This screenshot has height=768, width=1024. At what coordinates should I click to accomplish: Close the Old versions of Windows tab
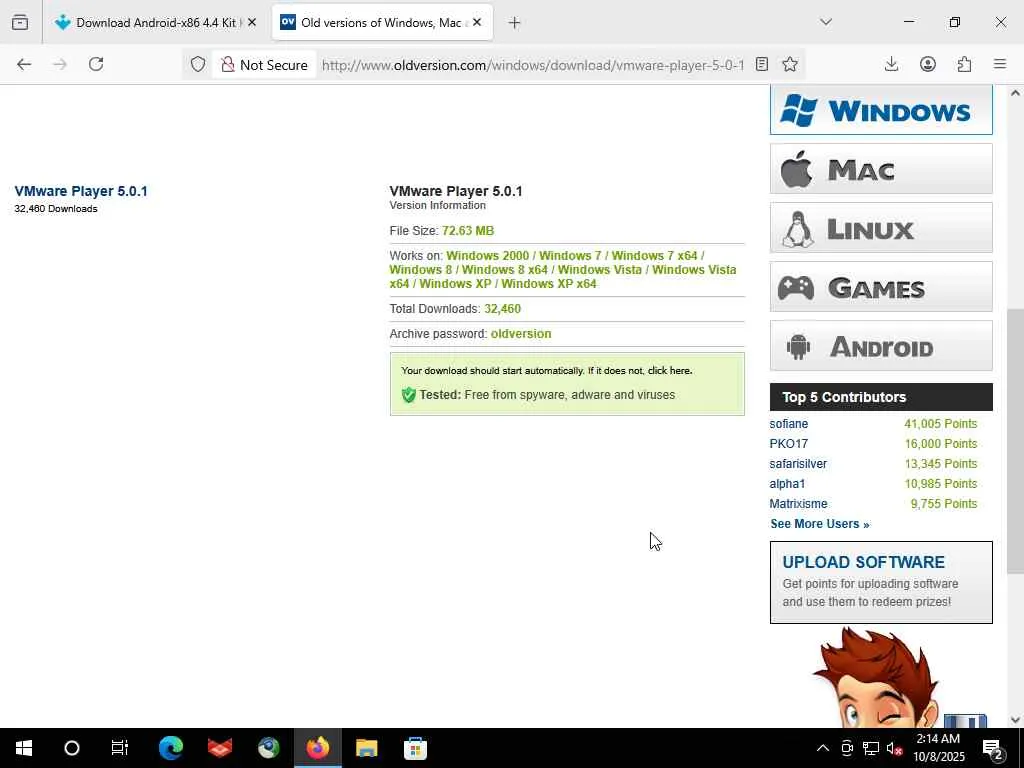pos(477,23)
